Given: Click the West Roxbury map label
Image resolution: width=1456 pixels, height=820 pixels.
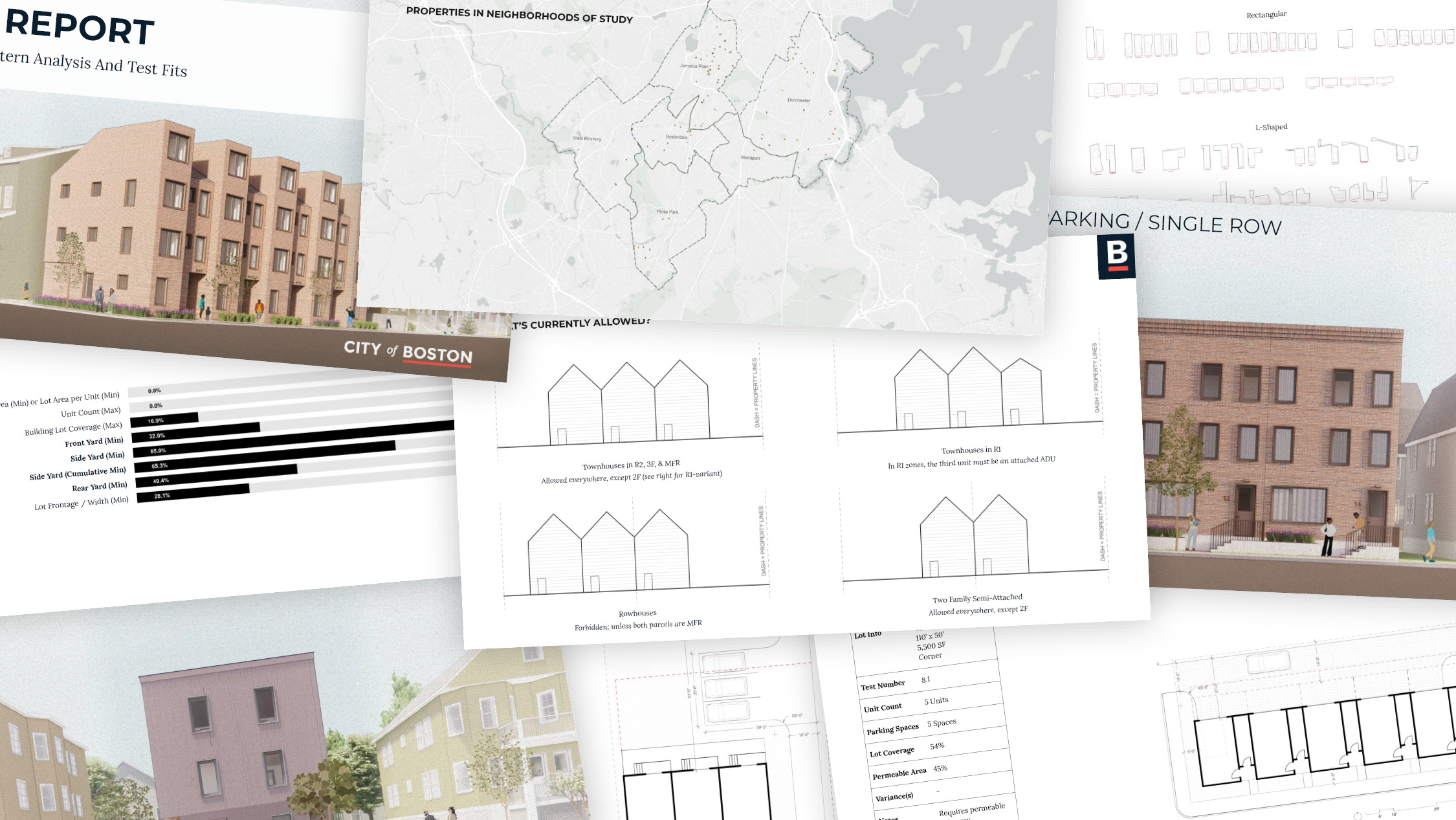Looking at the screenshot, I should coord(586,138).
